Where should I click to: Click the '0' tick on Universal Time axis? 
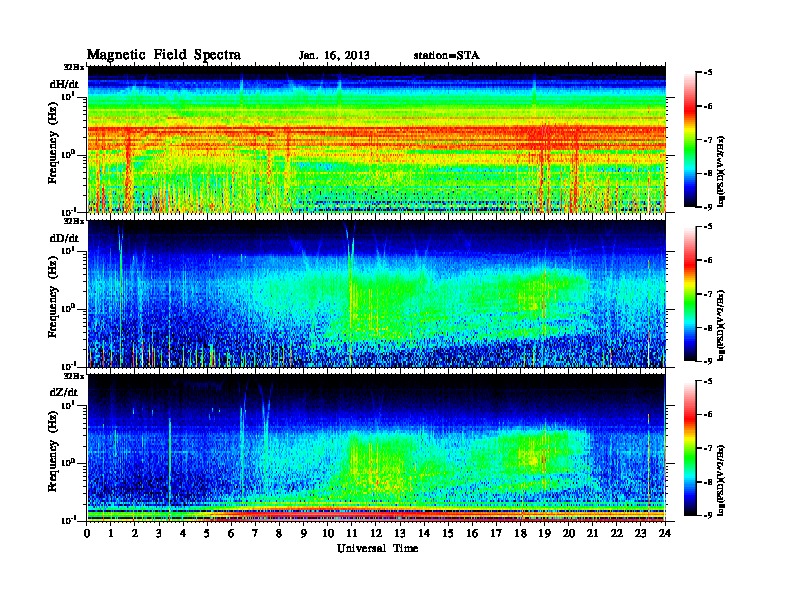coord(87,533)
